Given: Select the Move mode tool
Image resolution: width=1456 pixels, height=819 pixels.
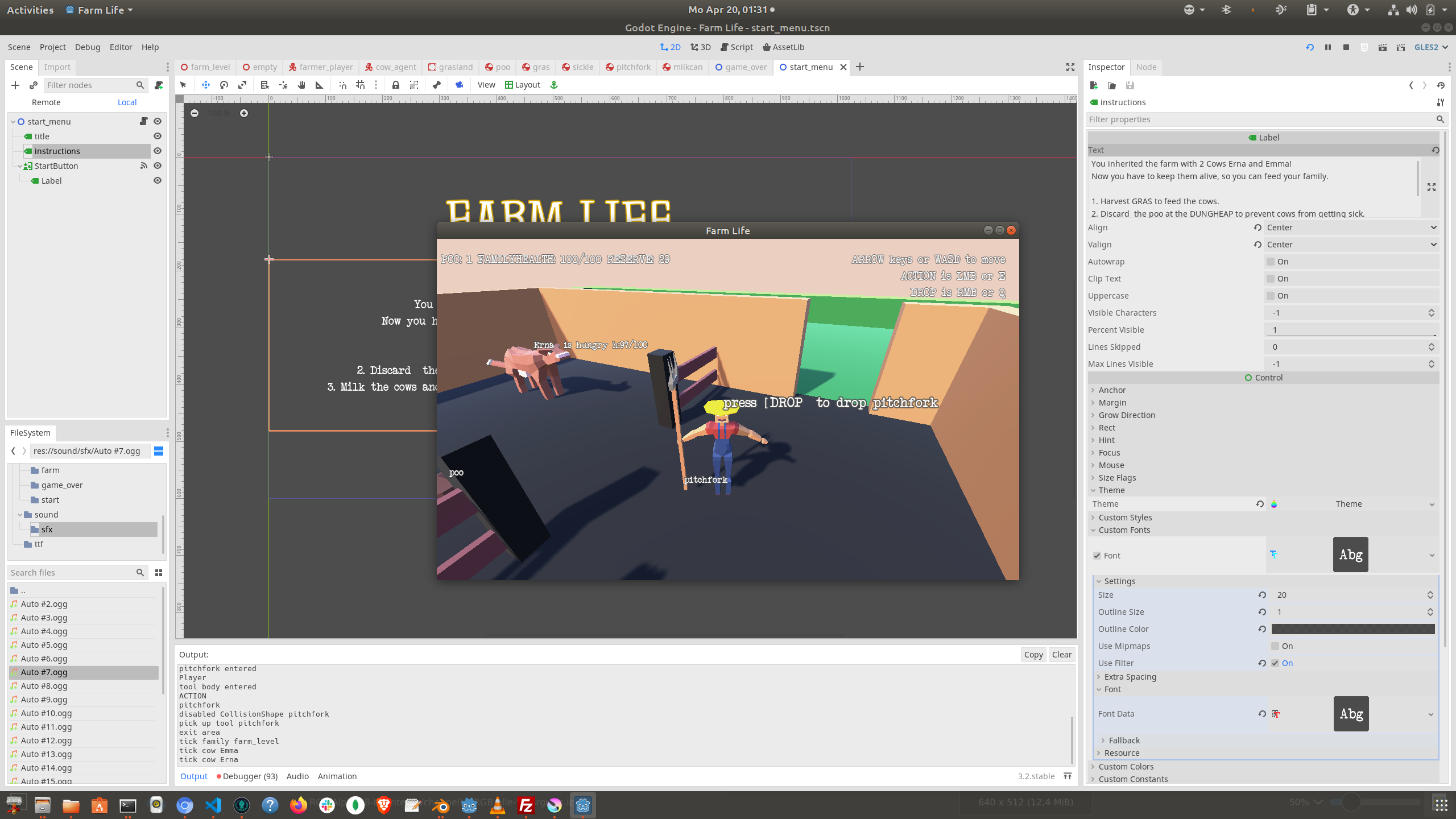Looking at the screenshot, I should pos(205,85).
